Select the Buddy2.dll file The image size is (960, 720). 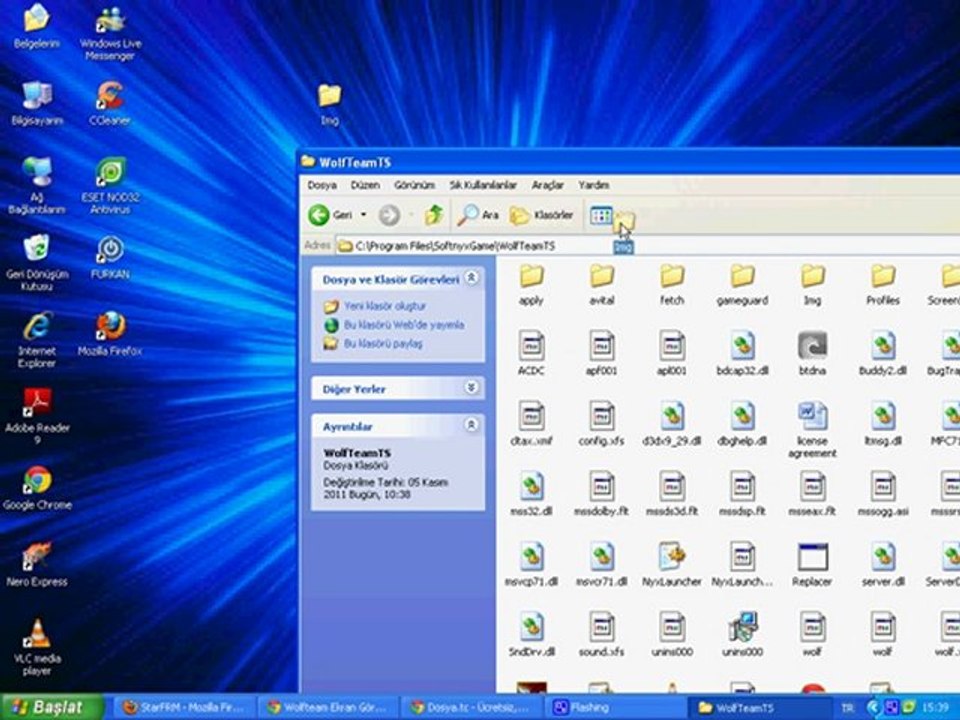(883, 354)
